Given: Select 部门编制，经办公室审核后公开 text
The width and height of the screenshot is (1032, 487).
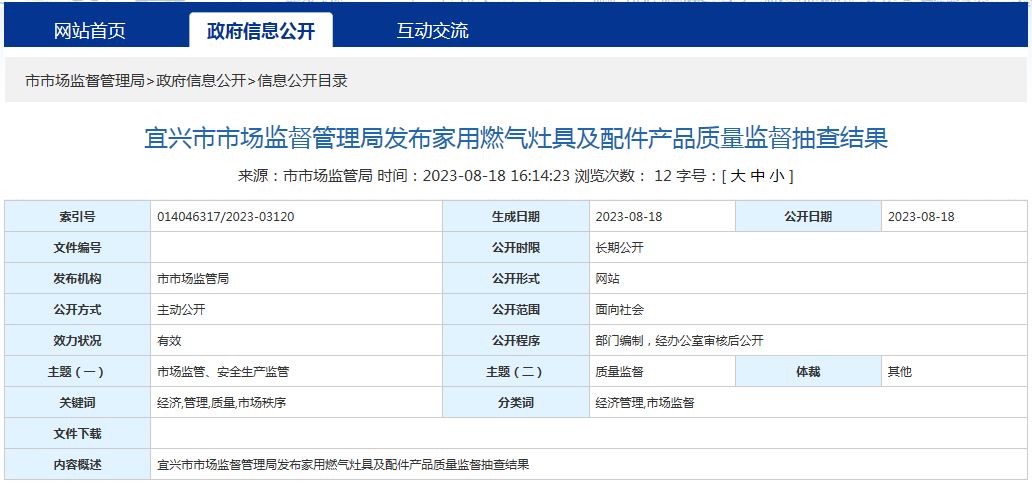Looking at the screenshot, I should coord(679,341).
